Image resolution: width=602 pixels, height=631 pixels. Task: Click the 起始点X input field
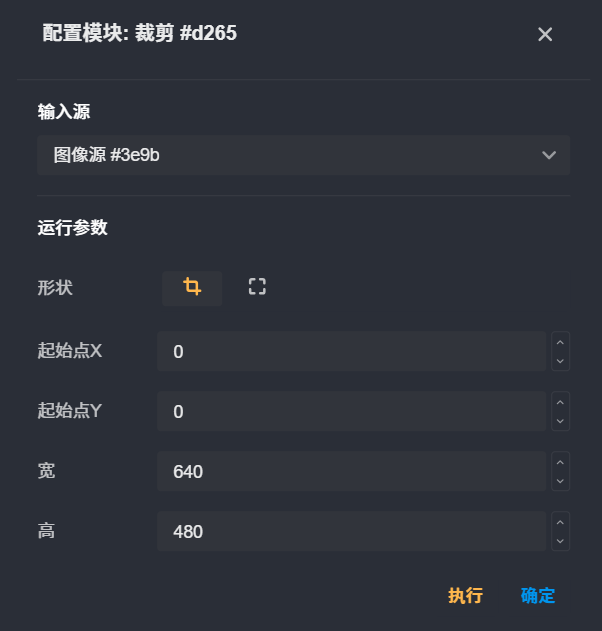[x=350, y=352]
